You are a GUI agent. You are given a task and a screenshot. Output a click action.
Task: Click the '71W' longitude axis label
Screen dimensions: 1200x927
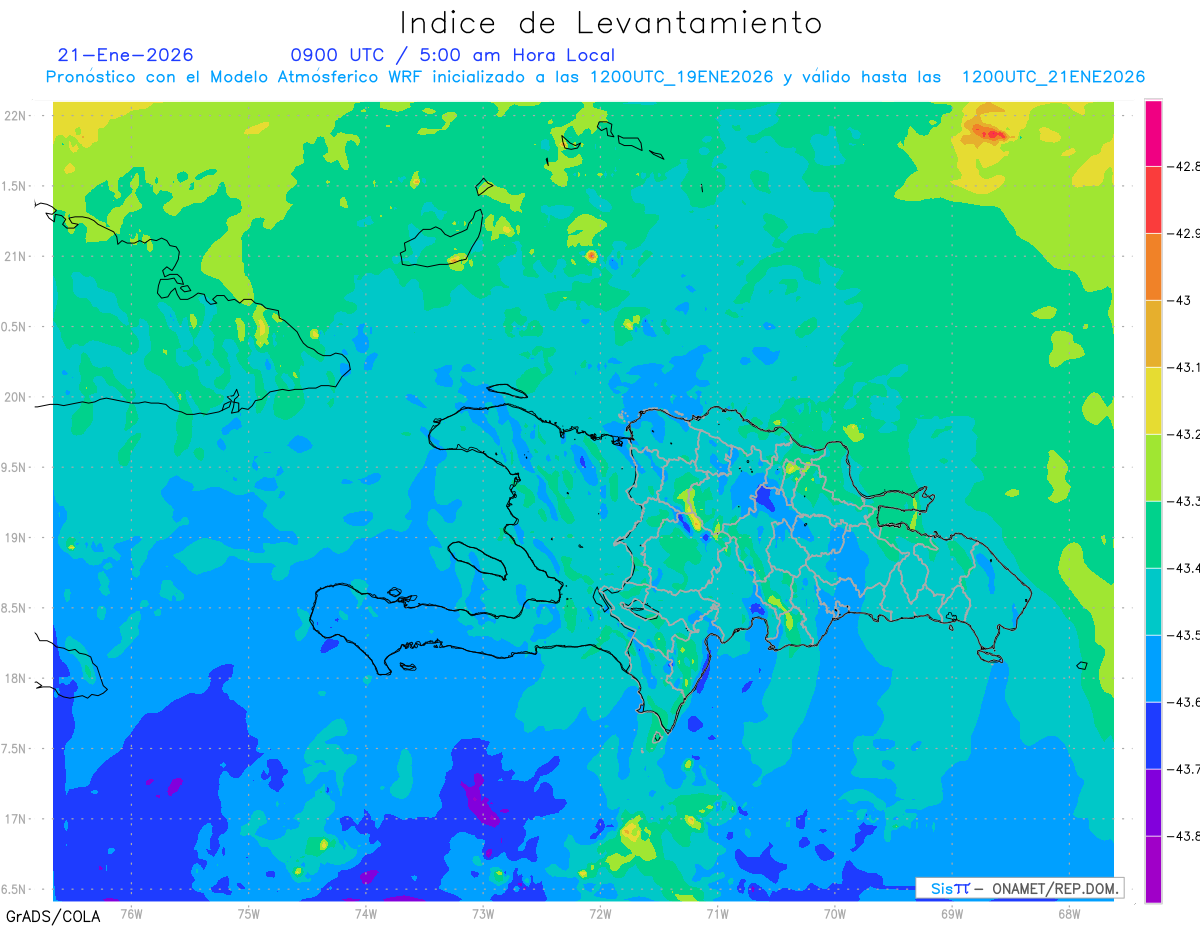717,913
